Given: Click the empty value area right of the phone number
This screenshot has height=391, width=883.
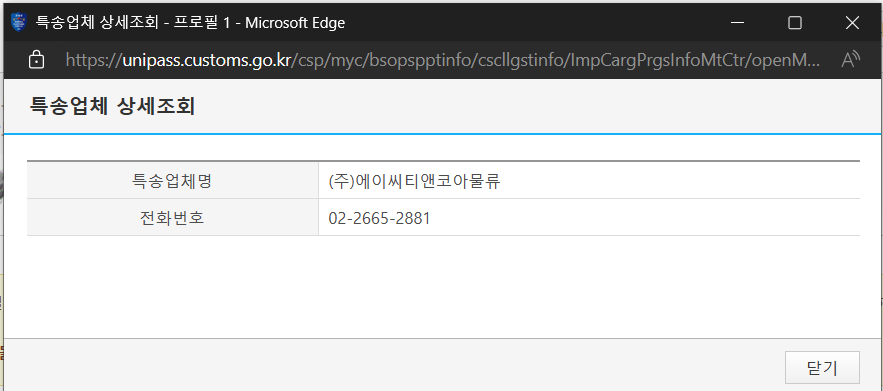Looking at the screenshot, I should (x=645, y=218).
